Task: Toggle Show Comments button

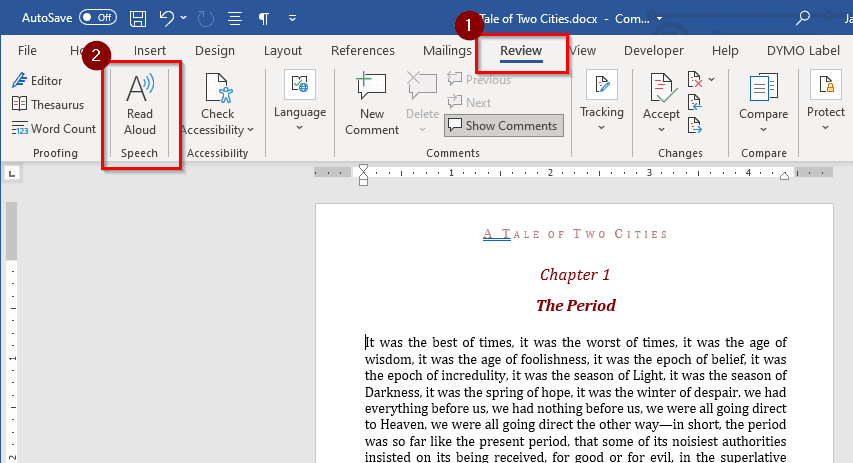Action: point(504,126)
